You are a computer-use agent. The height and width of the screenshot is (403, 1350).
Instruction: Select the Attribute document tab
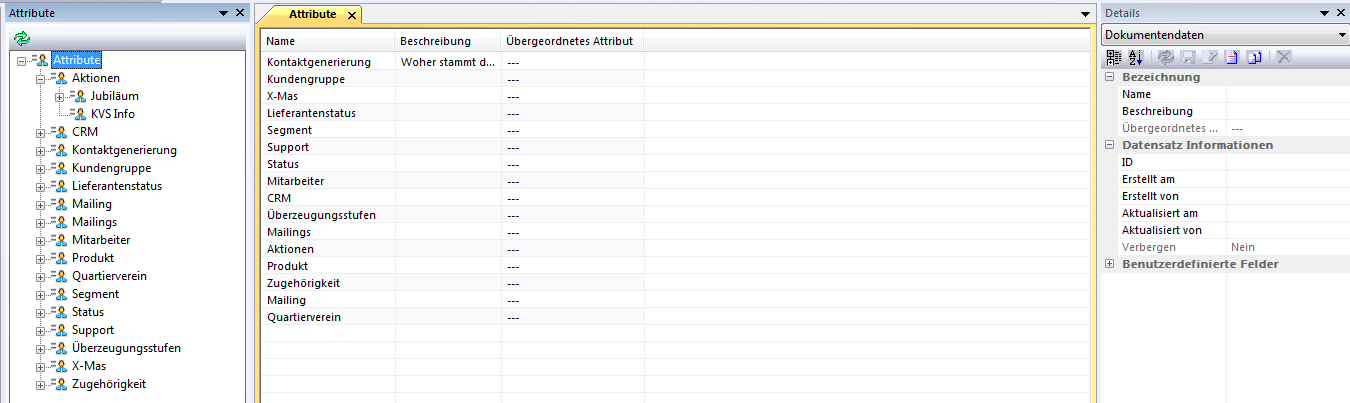[311, 15]
